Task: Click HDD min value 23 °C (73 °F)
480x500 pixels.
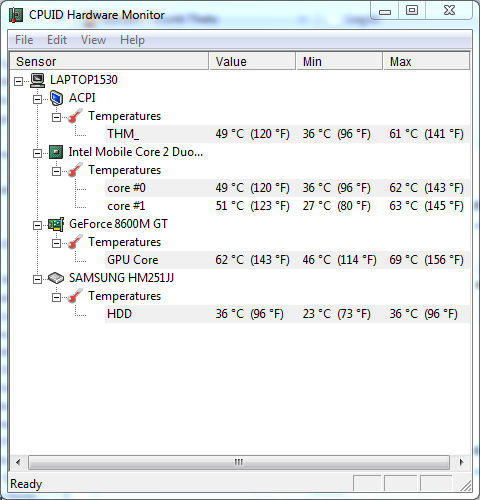Action: (x=336, y=314)
